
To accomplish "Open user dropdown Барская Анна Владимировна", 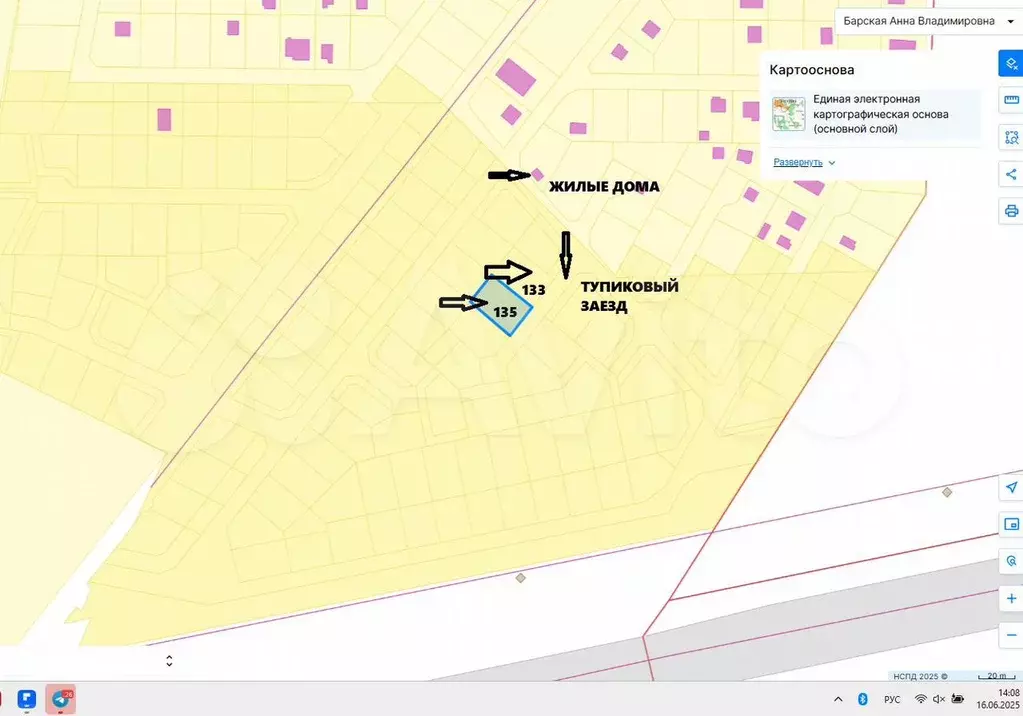I will coord(927,21).
